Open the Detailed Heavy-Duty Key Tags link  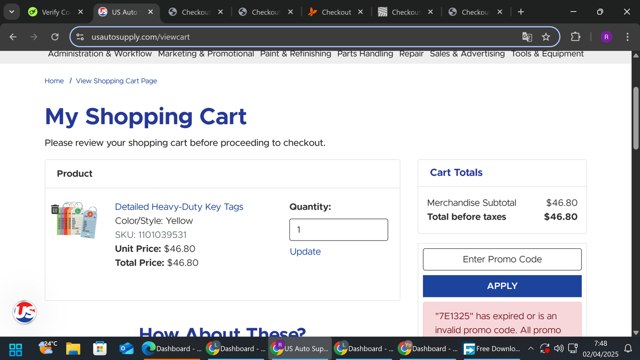coord(179,207)
